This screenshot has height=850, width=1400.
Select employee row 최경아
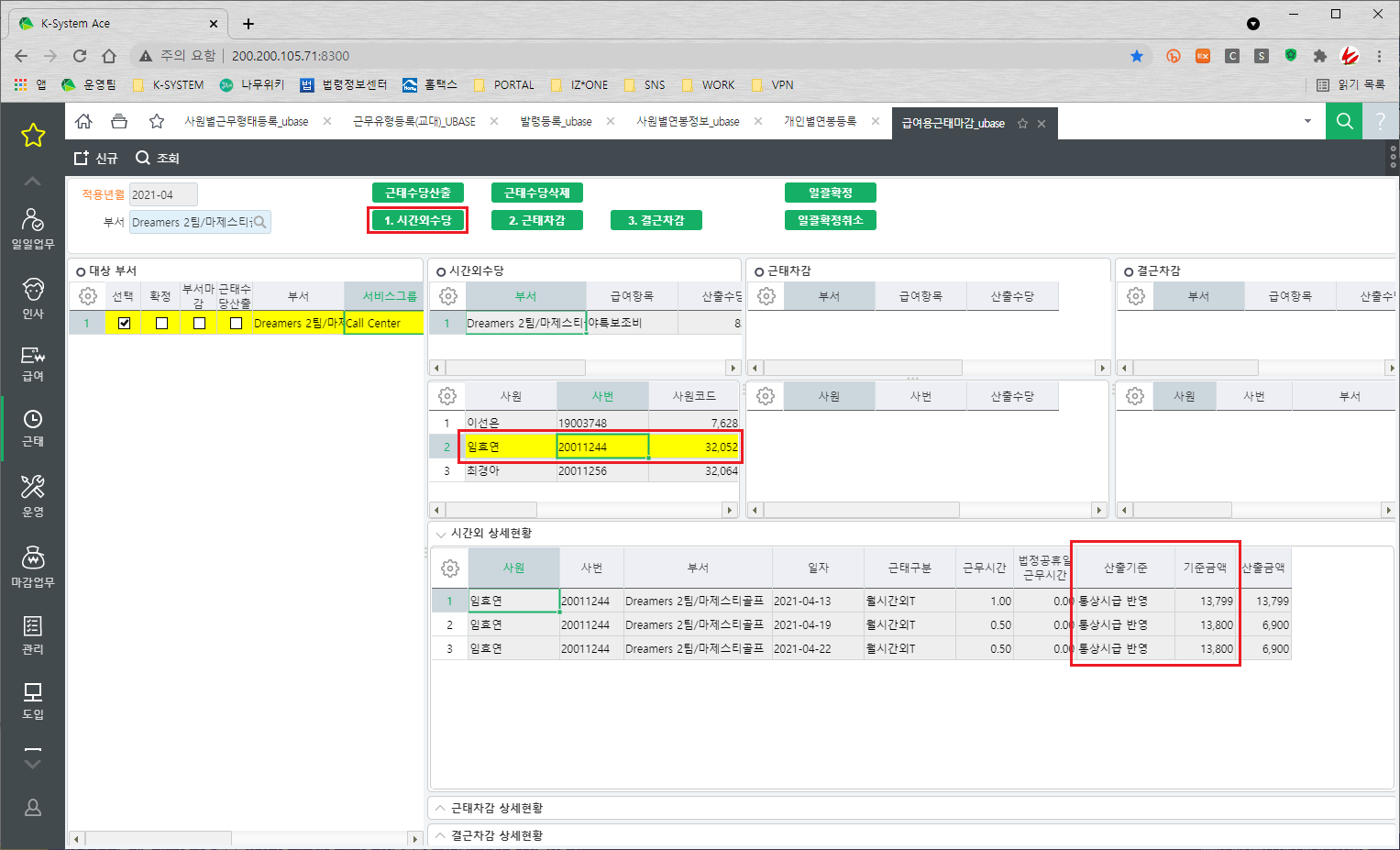tap(585, 470)
